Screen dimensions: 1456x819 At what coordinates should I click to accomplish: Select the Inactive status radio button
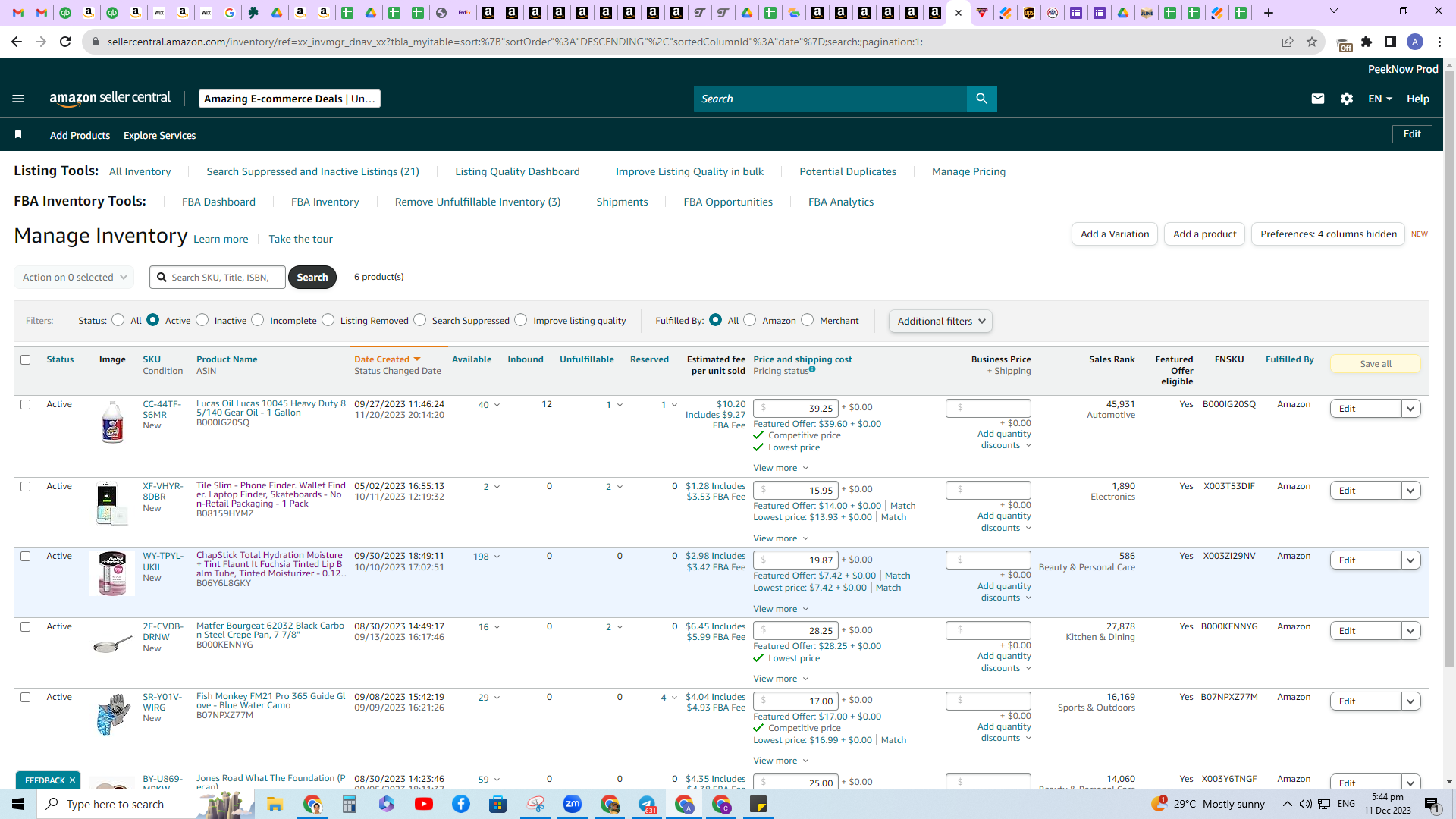(202, 320)
